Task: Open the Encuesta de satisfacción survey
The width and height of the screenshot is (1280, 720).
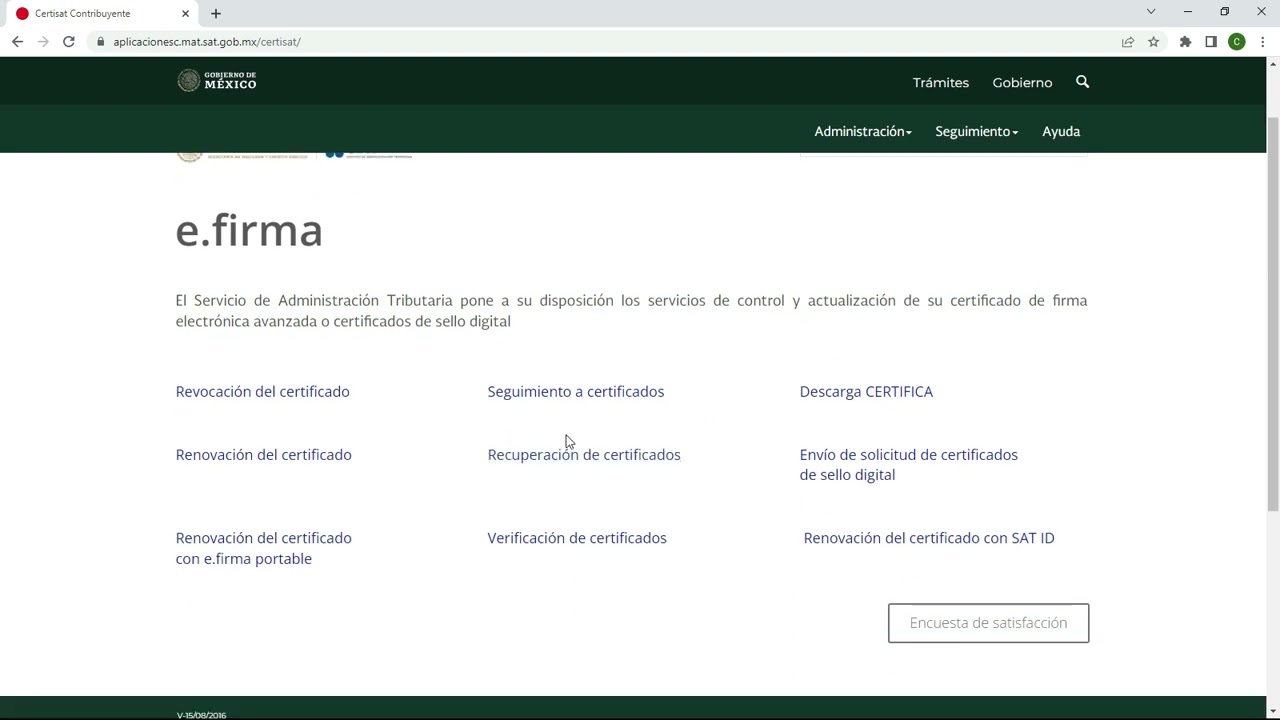Action: (x=988, y=622)
